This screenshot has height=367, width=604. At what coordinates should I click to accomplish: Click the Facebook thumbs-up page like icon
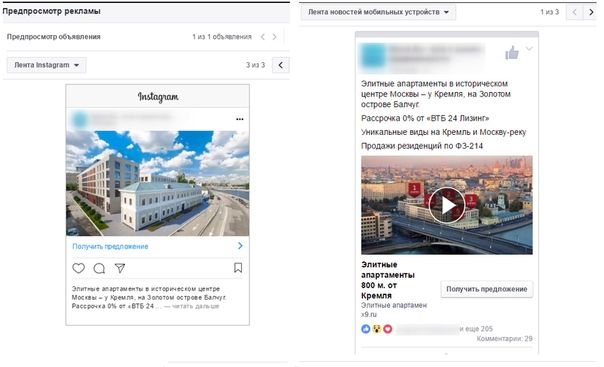512,53
